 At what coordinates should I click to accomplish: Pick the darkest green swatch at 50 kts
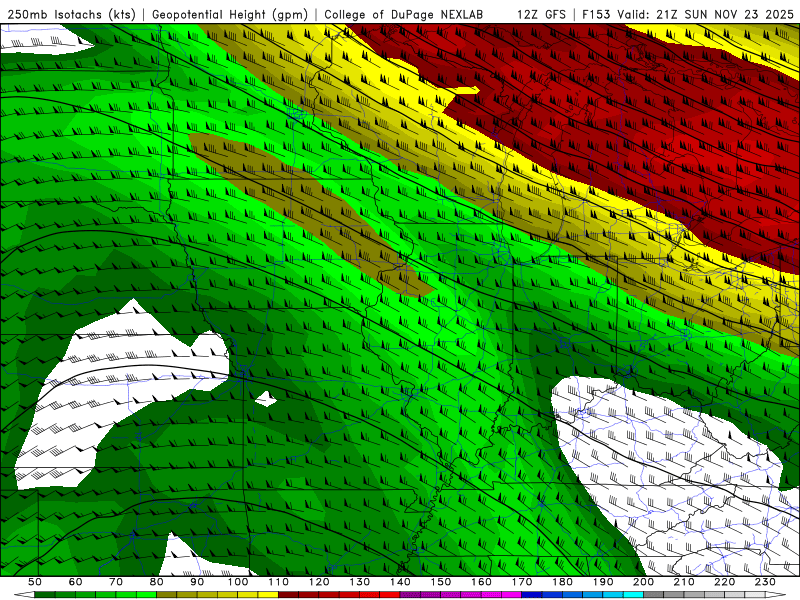pyautogui.click(x=44, y=594)
